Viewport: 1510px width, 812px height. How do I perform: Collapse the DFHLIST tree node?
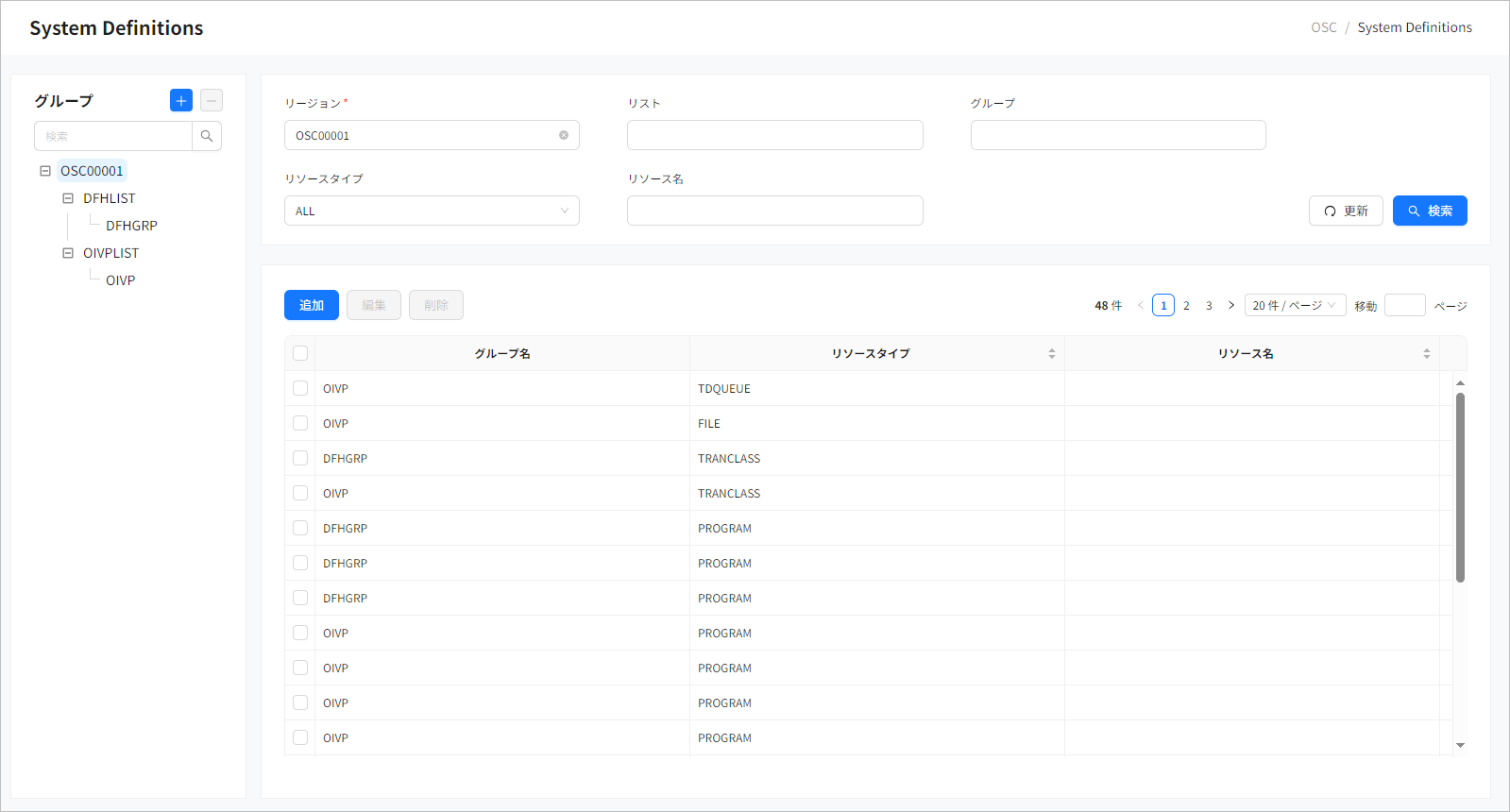68,198
